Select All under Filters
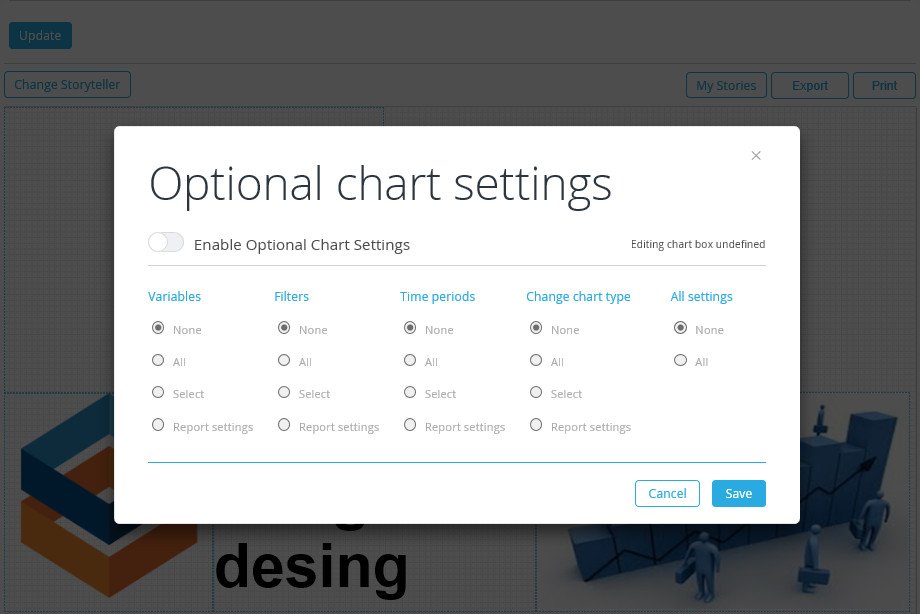The width and height of the screenshot is (920, 614). tap(284, 360)
